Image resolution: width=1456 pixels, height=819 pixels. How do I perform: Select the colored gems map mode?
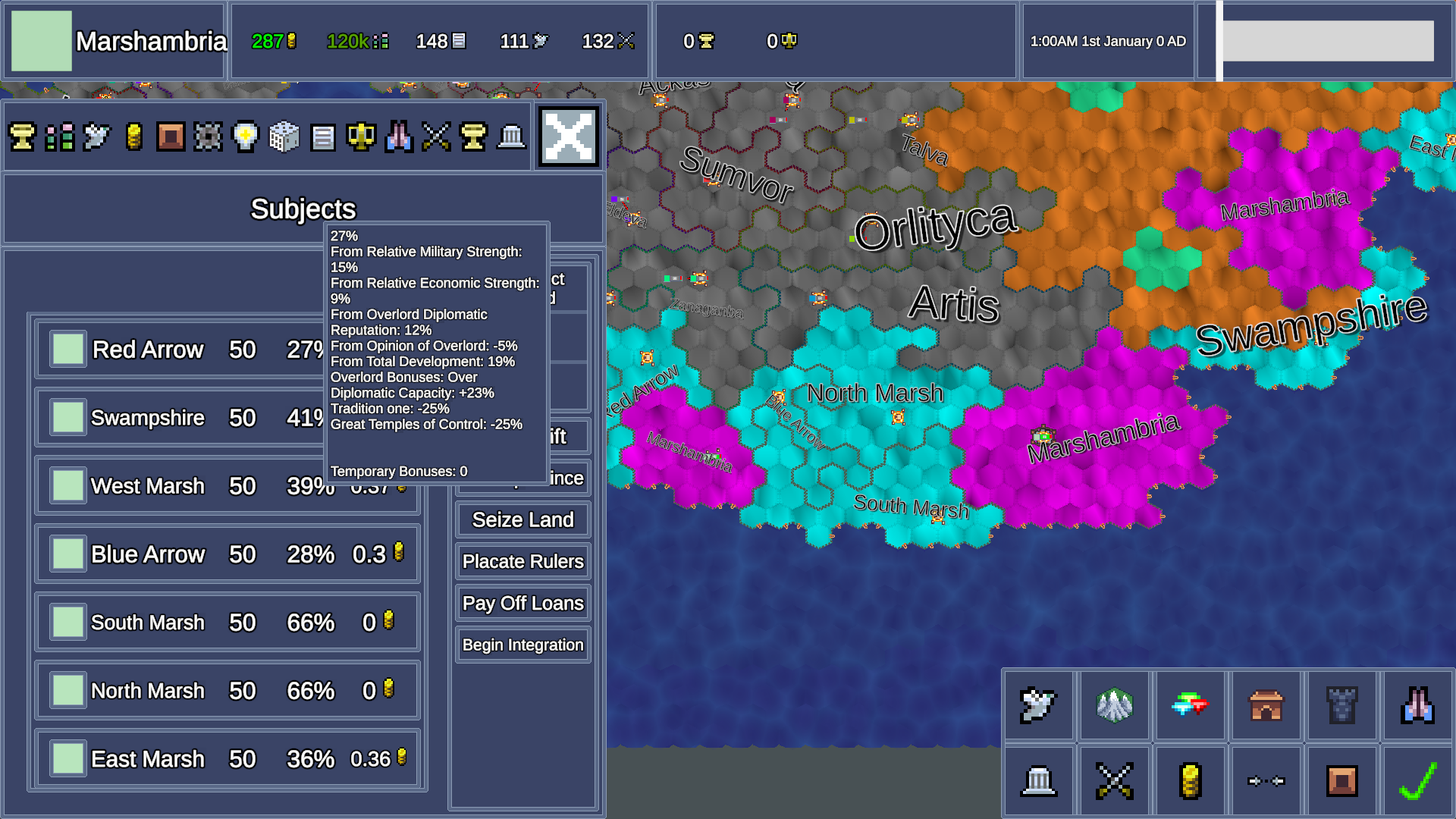1190,705
